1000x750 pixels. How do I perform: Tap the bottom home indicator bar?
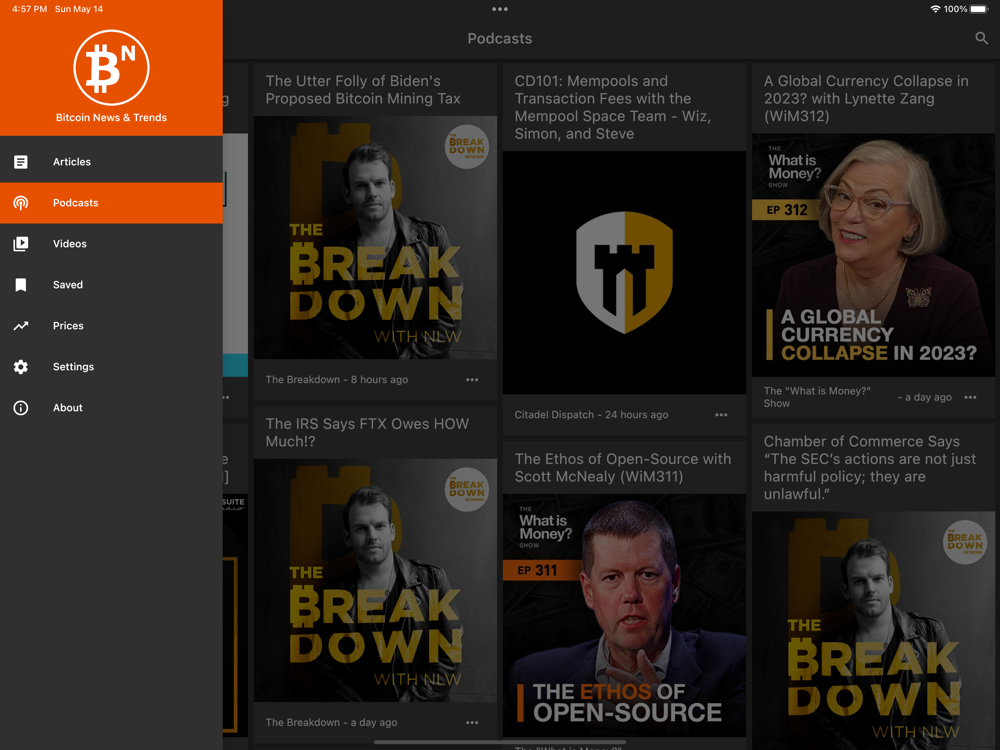(500, 742)
